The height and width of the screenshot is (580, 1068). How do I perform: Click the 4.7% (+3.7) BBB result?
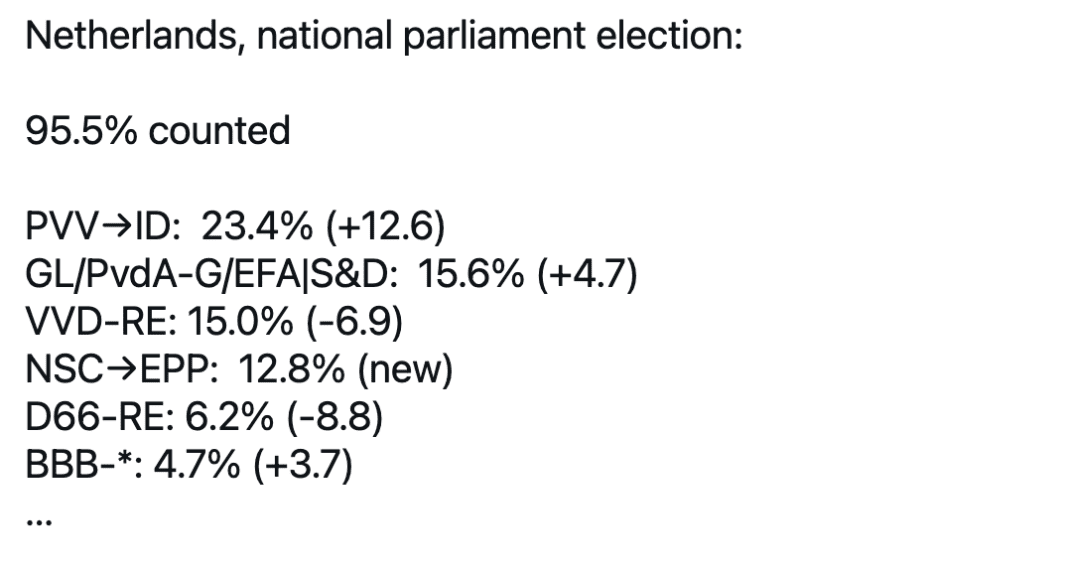pyautogui.click(x=253, y=465)
